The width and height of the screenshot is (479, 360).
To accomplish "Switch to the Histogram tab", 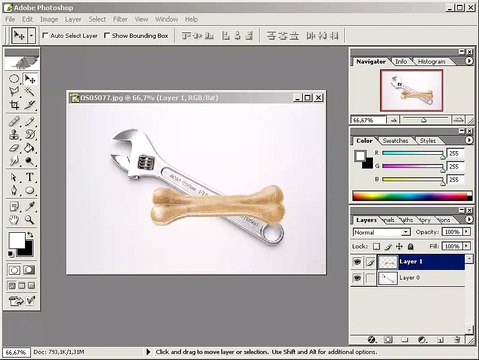I will (x=431, y=61).
